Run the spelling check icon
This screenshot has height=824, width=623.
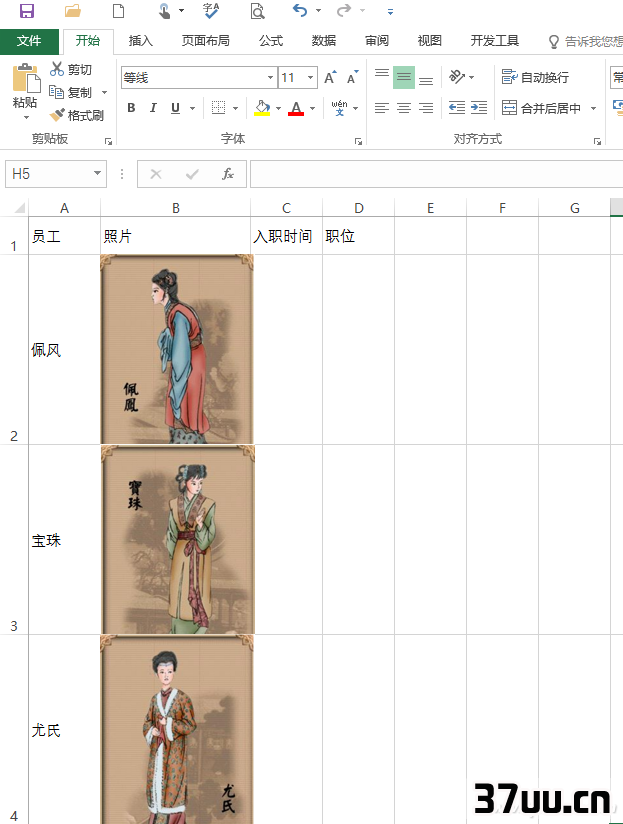point(211,11)
